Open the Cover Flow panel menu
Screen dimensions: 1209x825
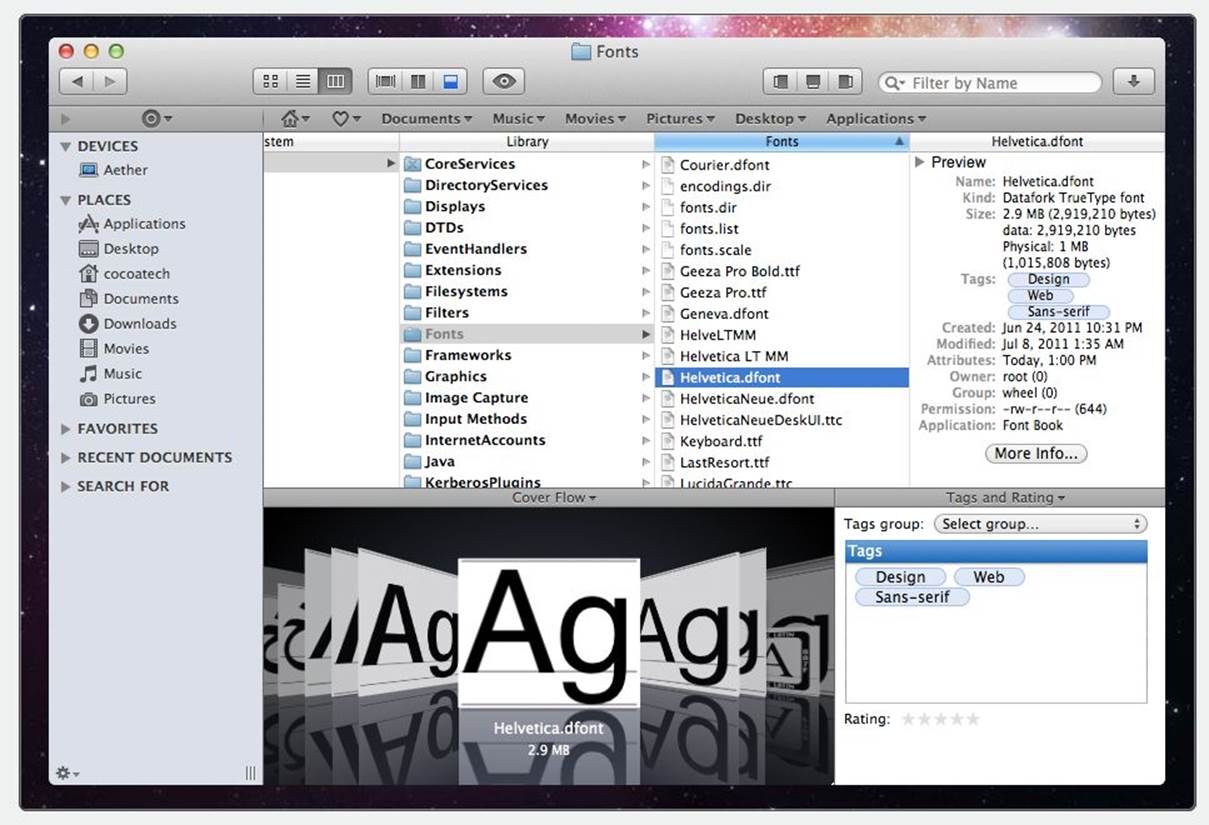(554, 498)
